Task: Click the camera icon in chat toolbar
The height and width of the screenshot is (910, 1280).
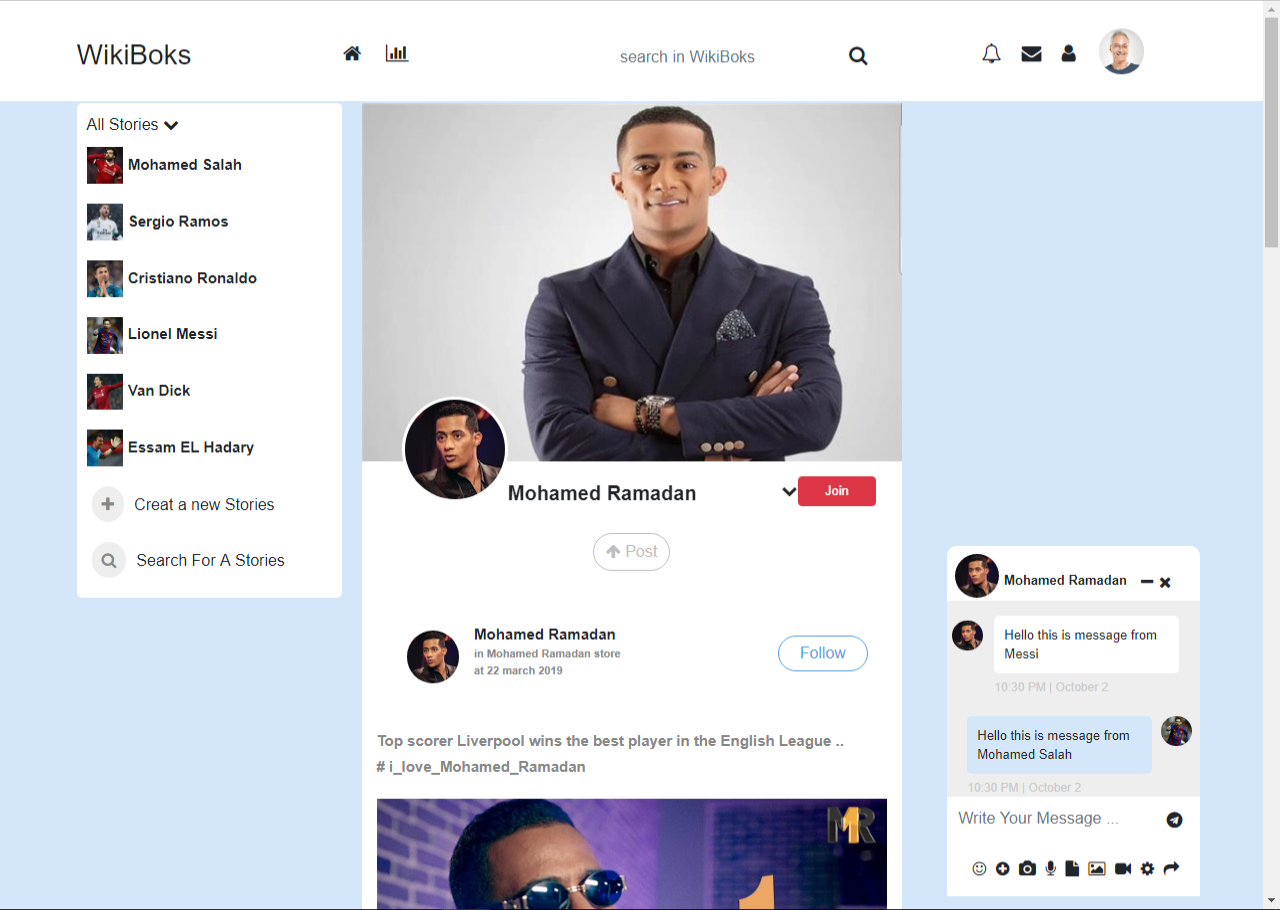Action: click(1027, 869)
